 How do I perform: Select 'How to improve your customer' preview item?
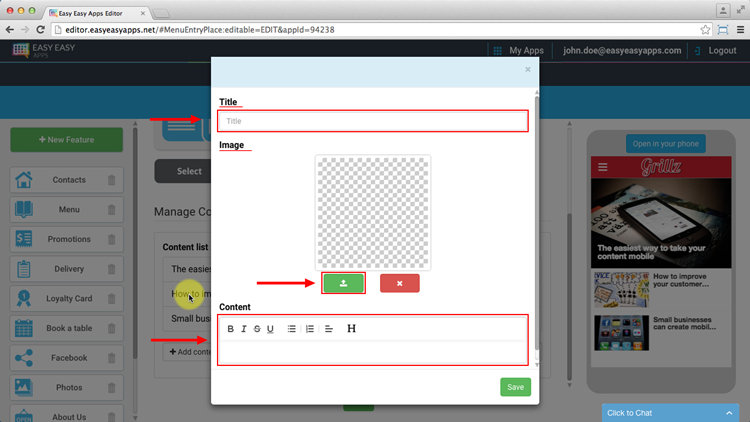661,289
